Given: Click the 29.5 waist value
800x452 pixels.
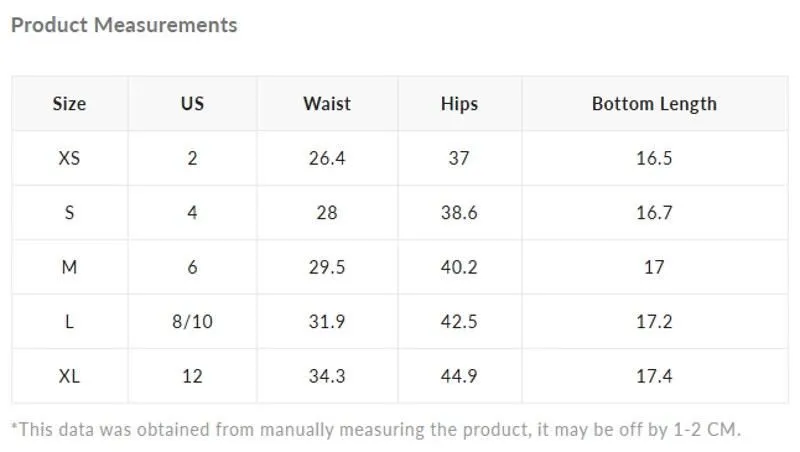Looking at the screenshot, I should tap(327, 267).
